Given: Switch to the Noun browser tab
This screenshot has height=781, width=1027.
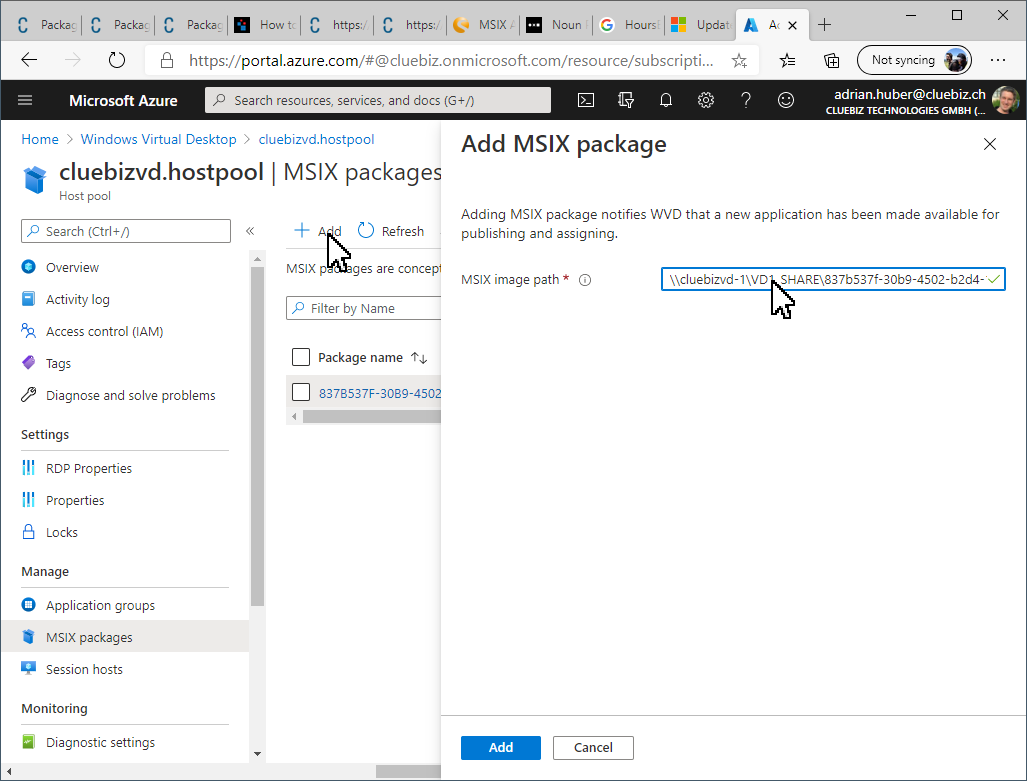Looking at the screenshot, I should [x=558, y=25].
